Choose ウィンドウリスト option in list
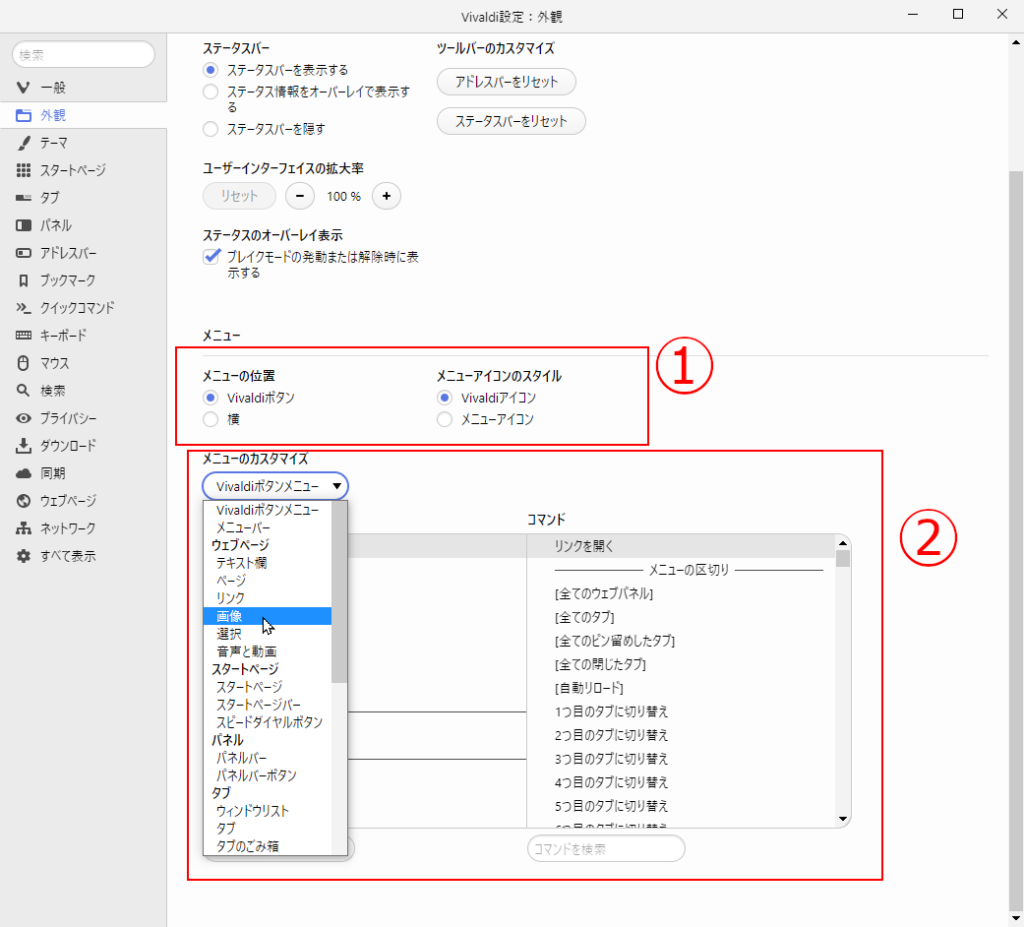The height and width of the screenshot is (927, 1024). (x=268, y=811)
